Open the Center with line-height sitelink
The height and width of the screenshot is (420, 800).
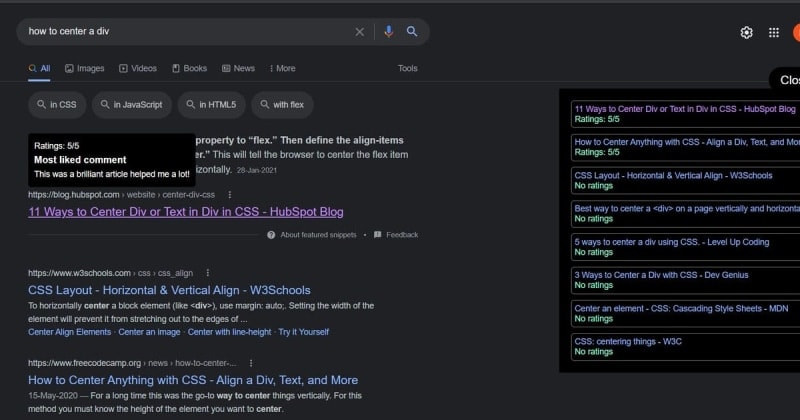coord(230,332)
